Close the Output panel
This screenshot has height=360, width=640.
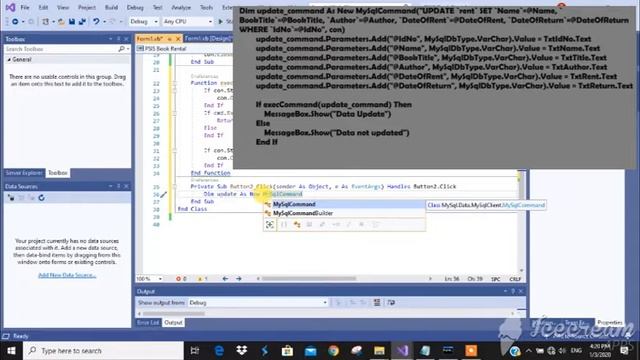pos(521,291)
